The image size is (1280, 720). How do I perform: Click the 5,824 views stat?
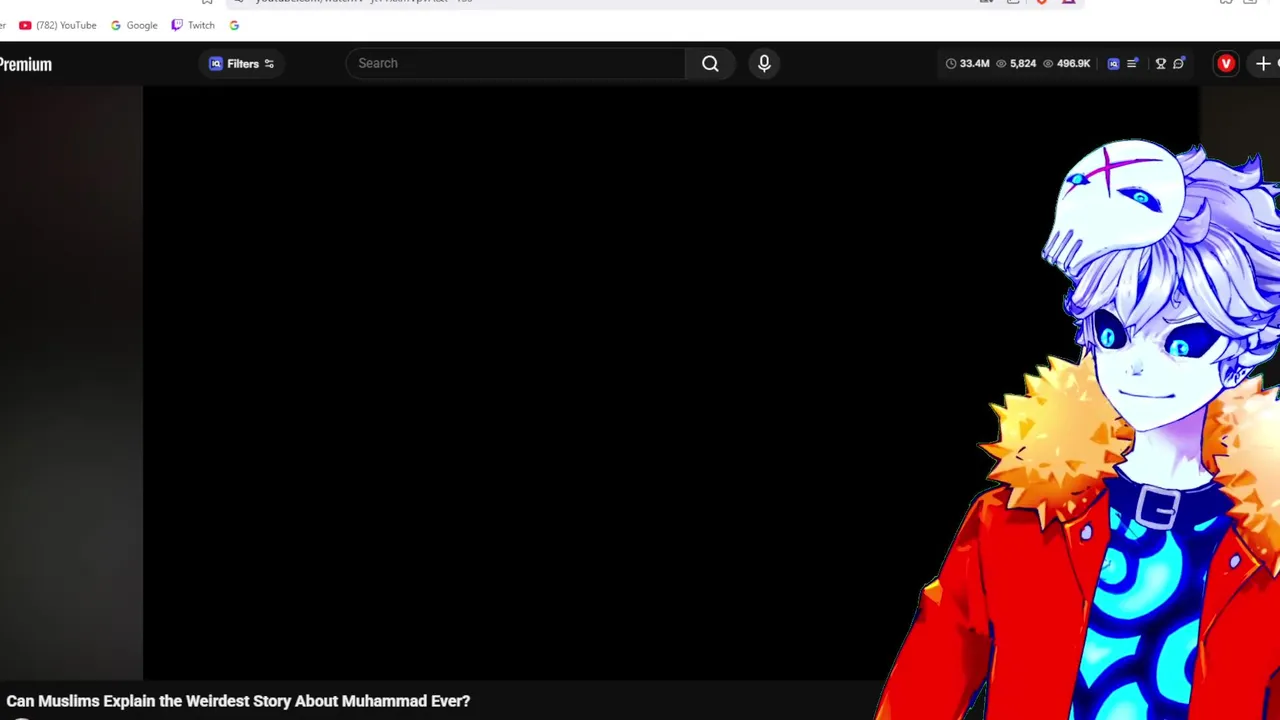(x=1015, y=64)
